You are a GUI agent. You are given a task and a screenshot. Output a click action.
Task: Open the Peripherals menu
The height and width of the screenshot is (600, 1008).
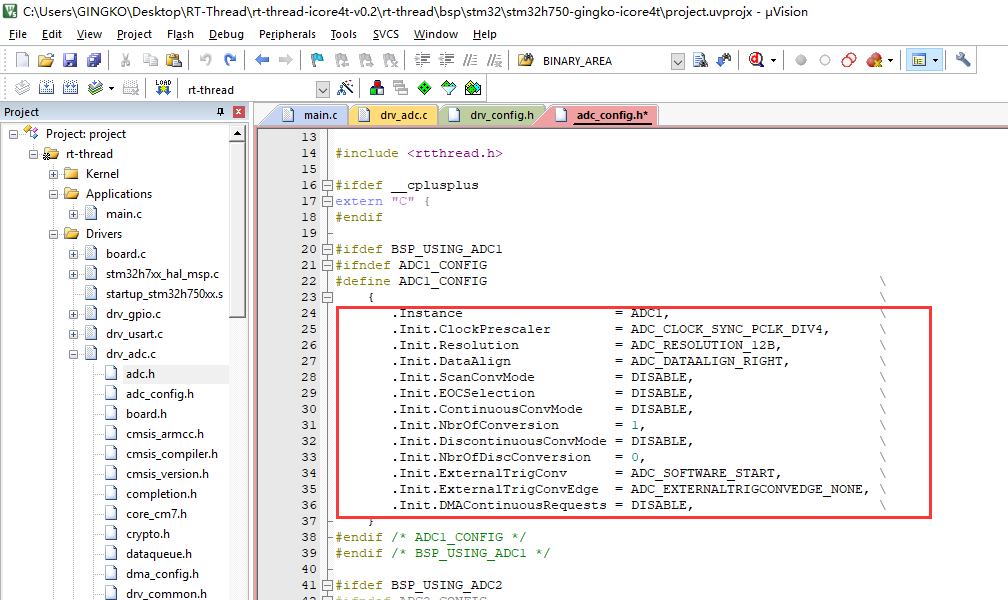[287, 34]
